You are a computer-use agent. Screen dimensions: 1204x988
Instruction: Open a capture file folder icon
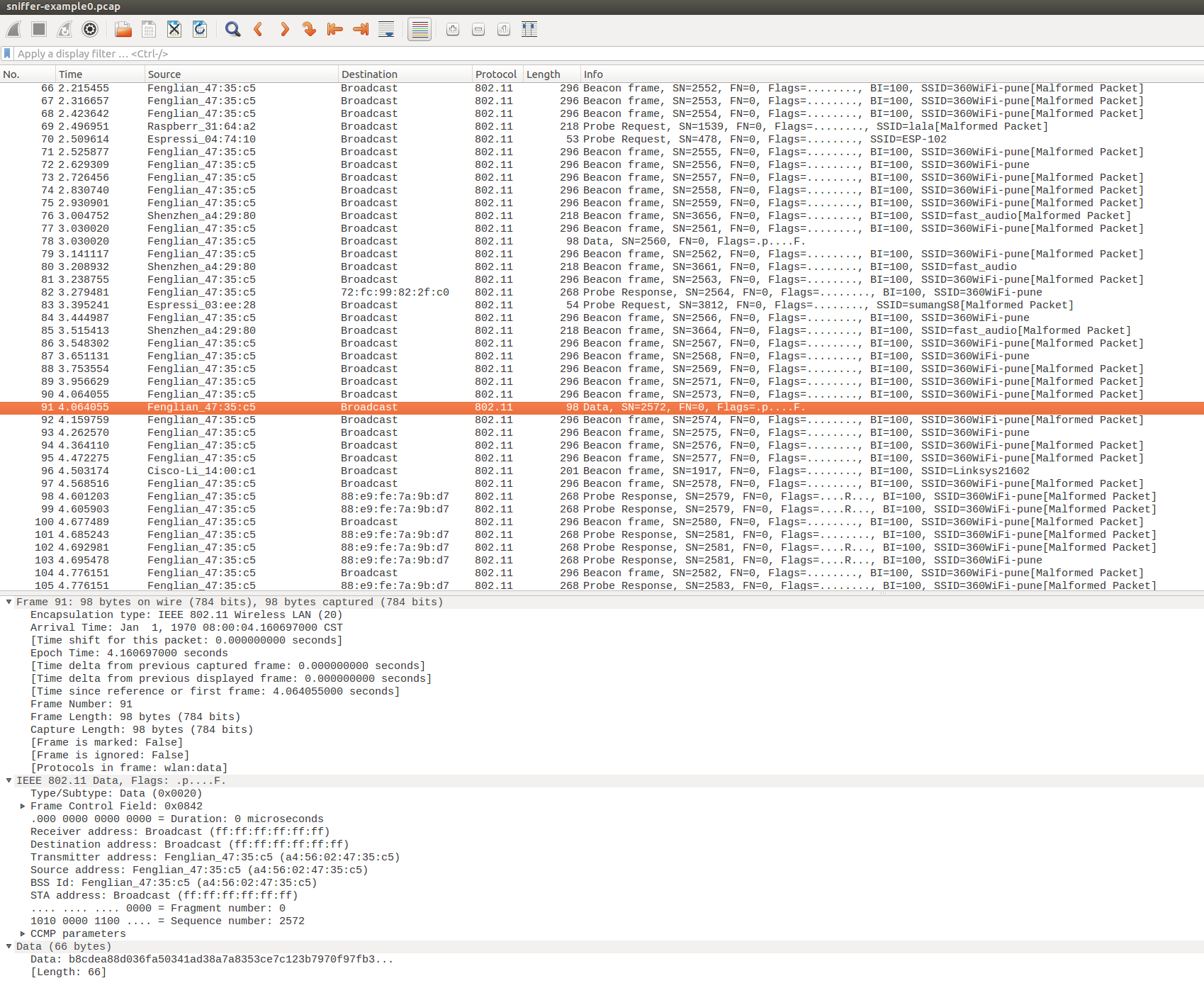123,29
